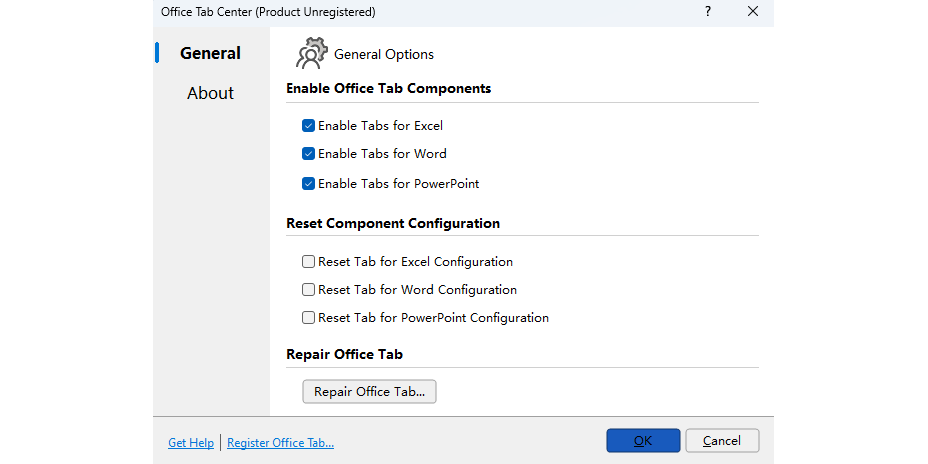Close the Office Tab Center window

pos(752,12)
